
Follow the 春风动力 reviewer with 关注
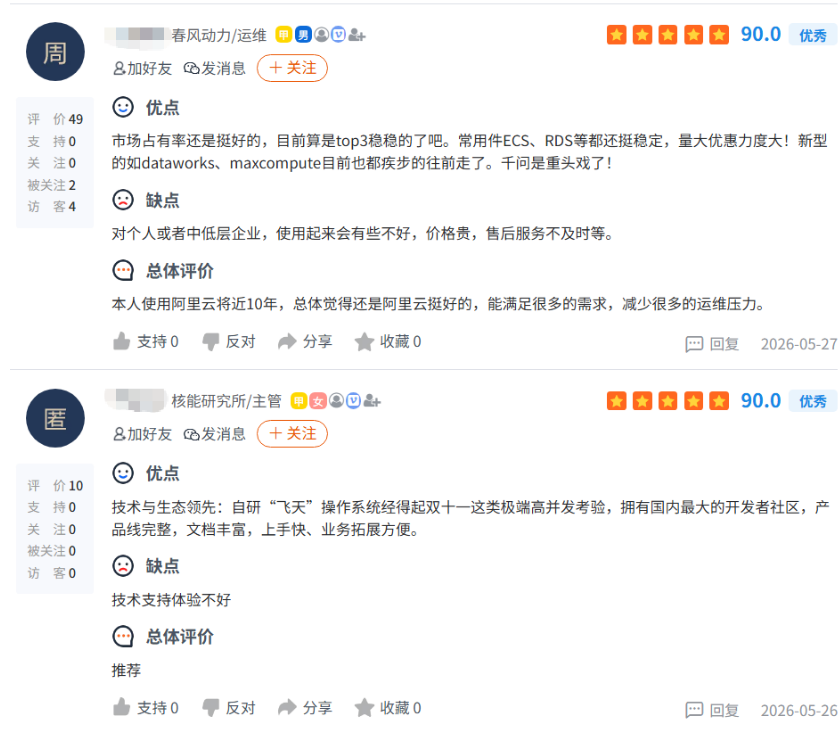[x=292, y=68]
